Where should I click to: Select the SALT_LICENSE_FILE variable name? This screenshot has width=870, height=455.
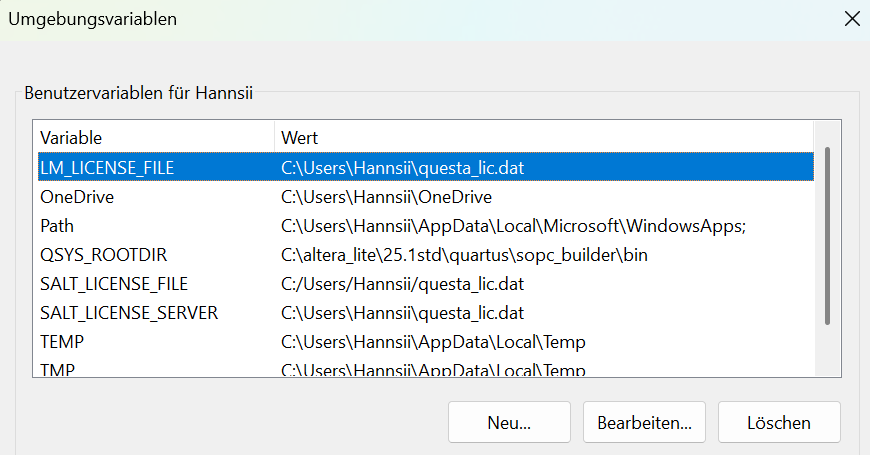[114, 284]
